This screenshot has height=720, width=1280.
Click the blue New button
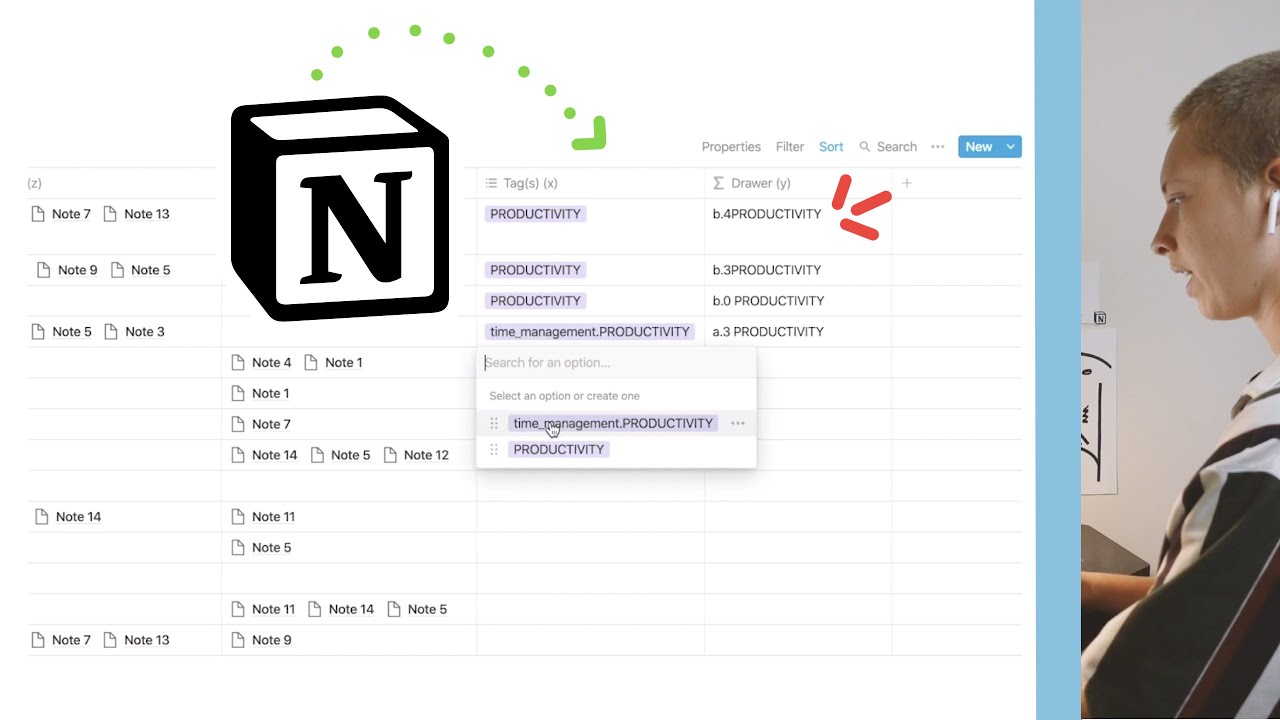(979, 146)
